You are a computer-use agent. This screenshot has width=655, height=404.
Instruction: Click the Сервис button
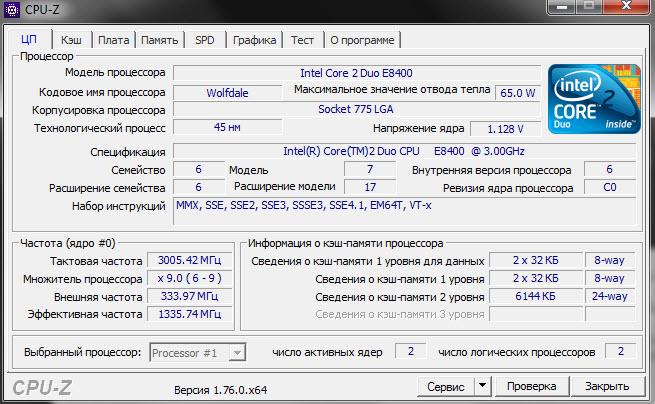click(446, 386)
